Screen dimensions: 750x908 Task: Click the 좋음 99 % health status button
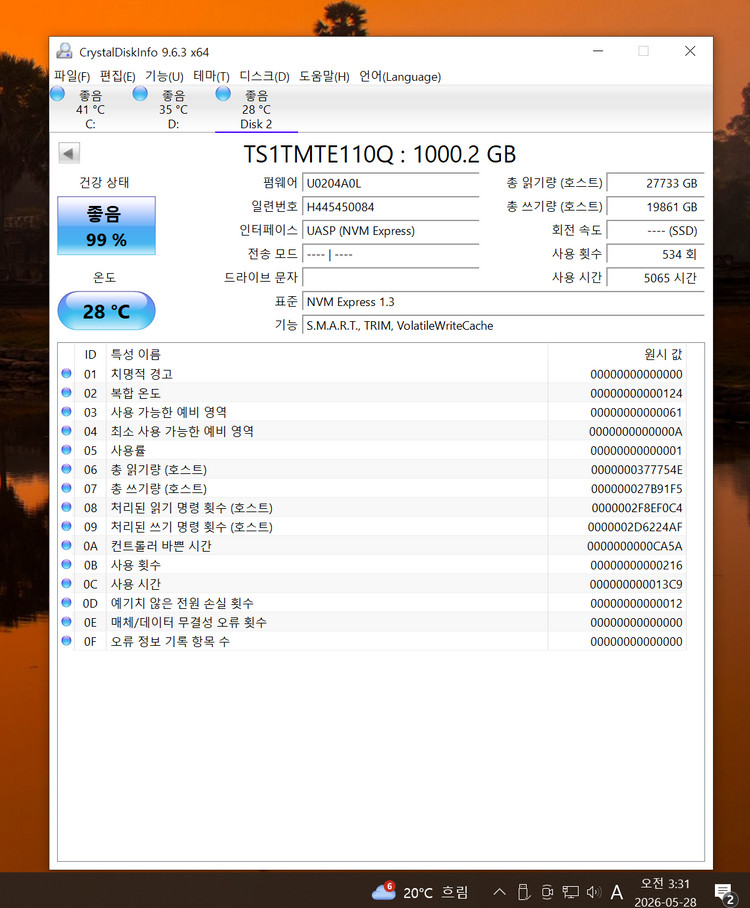tap(107, 226)
